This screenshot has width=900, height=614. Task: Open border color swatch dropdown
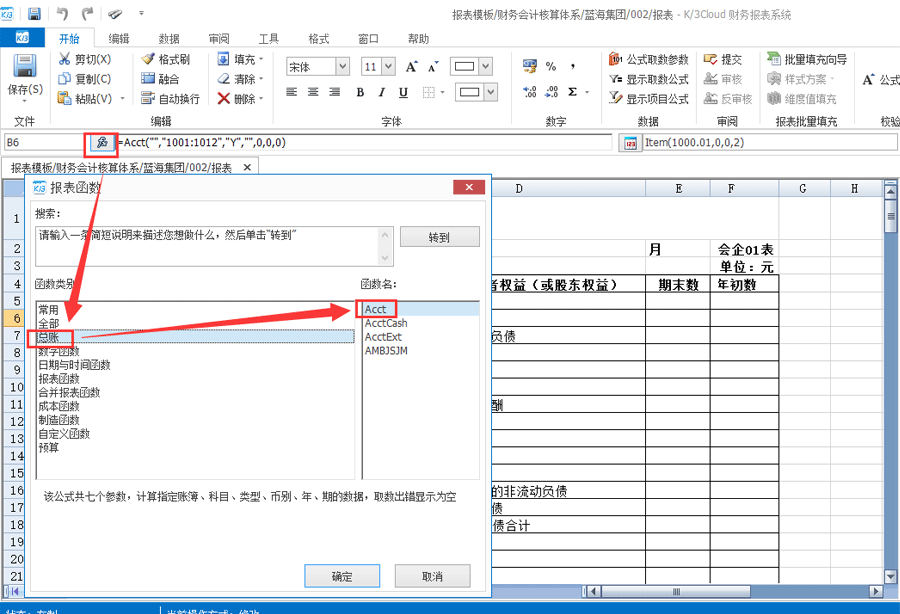[x=491, y=92]
